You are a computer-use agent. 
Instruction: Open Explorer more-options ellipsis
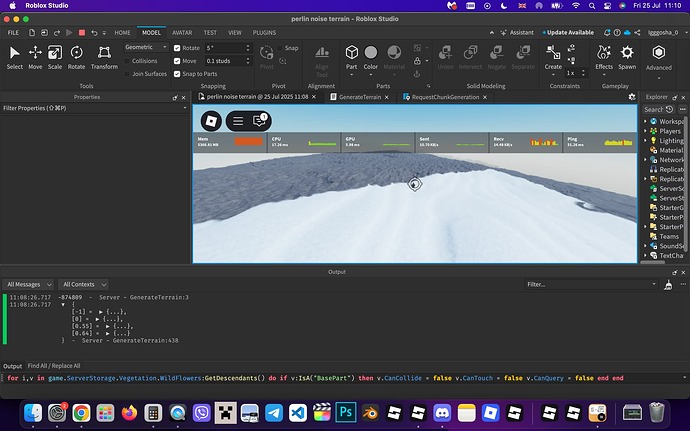coord(683,109)
